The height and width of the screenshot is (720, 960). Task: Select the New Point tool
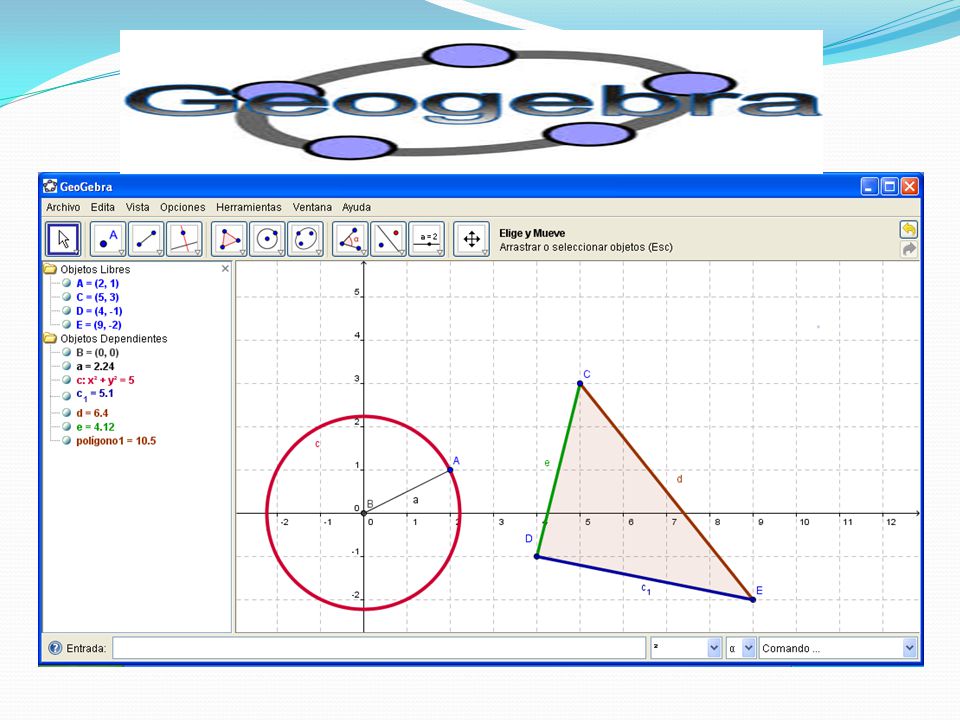[108, 239]
